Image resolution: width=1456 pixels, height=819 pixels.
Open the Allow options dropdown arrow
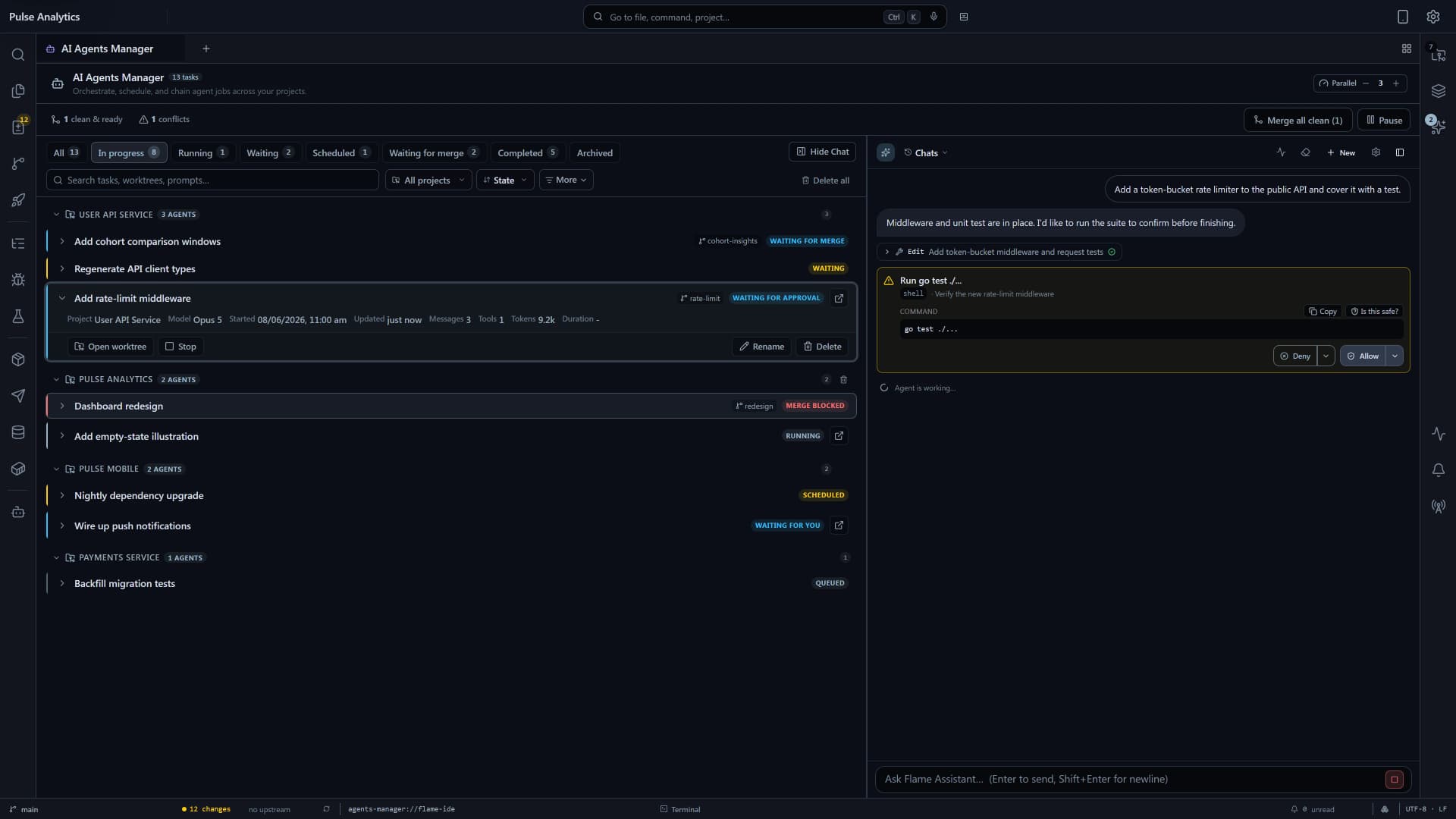[x=1395, y=356]
